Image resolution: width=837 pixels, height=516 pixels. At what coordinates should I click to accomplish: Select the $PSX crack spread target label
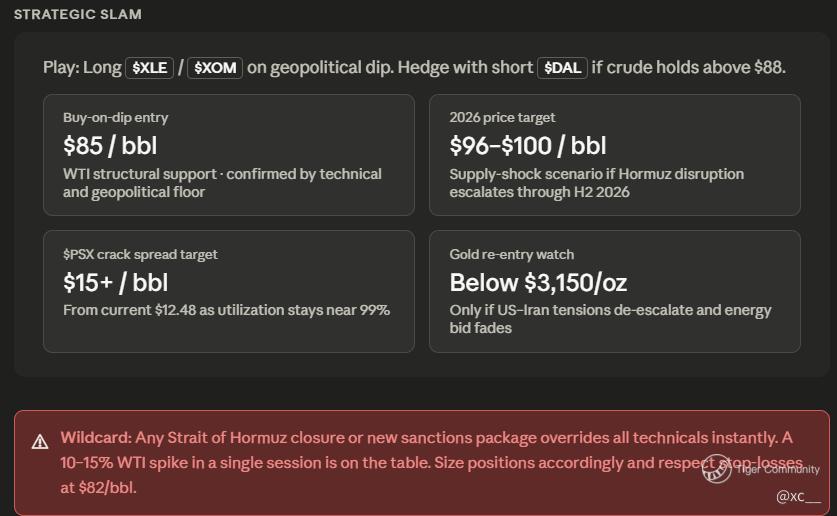140,254
